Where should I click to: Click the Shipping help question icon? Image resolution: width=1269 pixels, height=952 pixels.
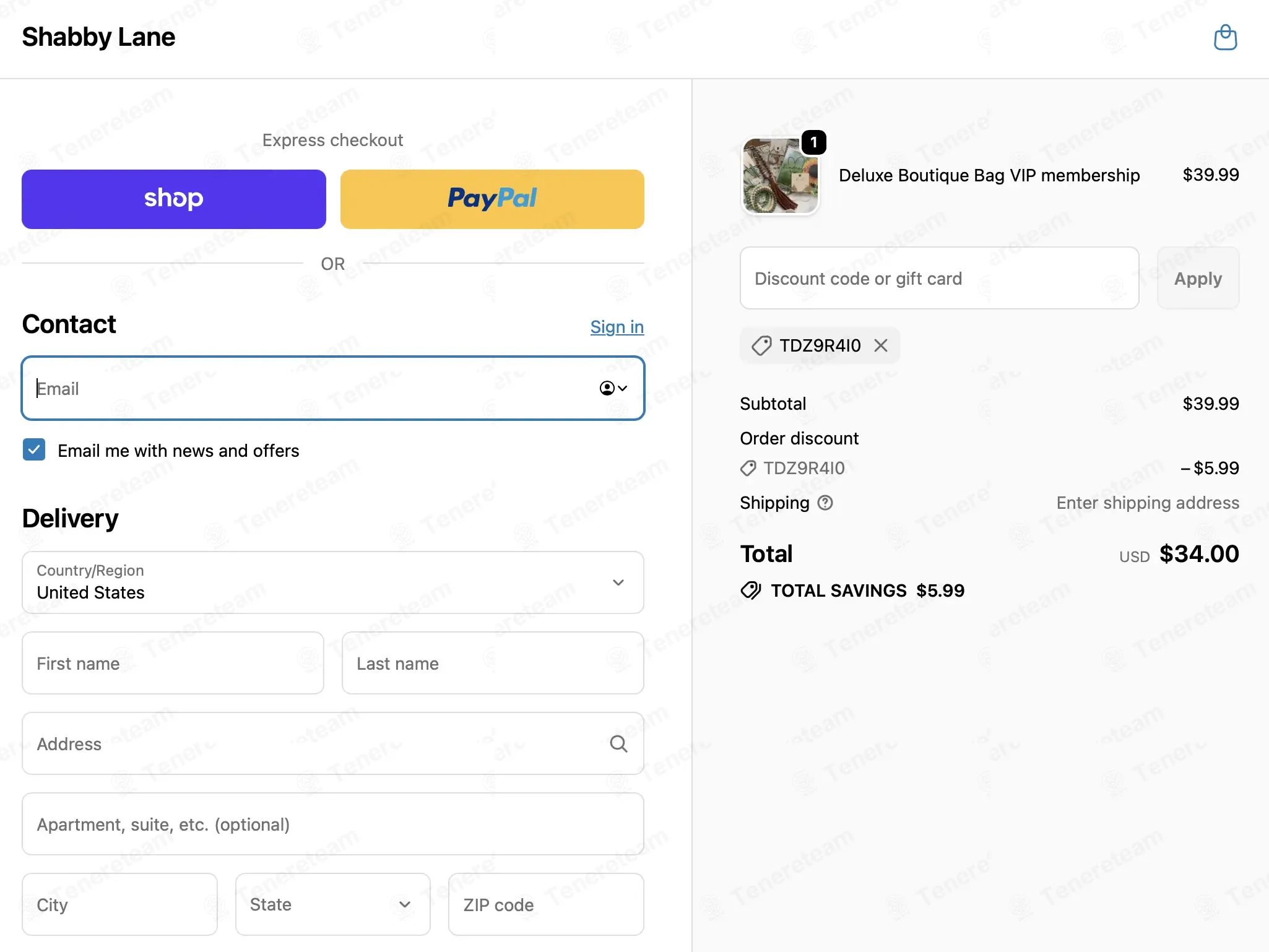pos(825,503)
